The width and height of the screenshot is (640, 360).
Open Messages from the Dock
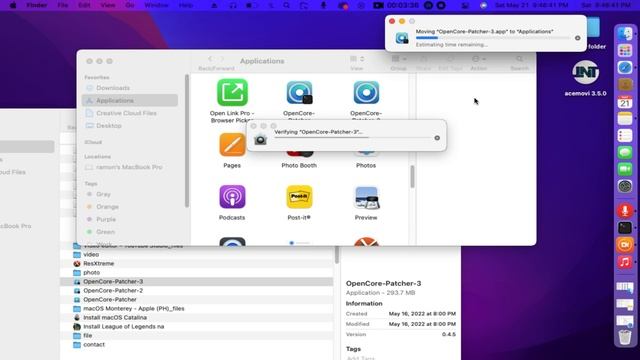(x=625, y=153)
